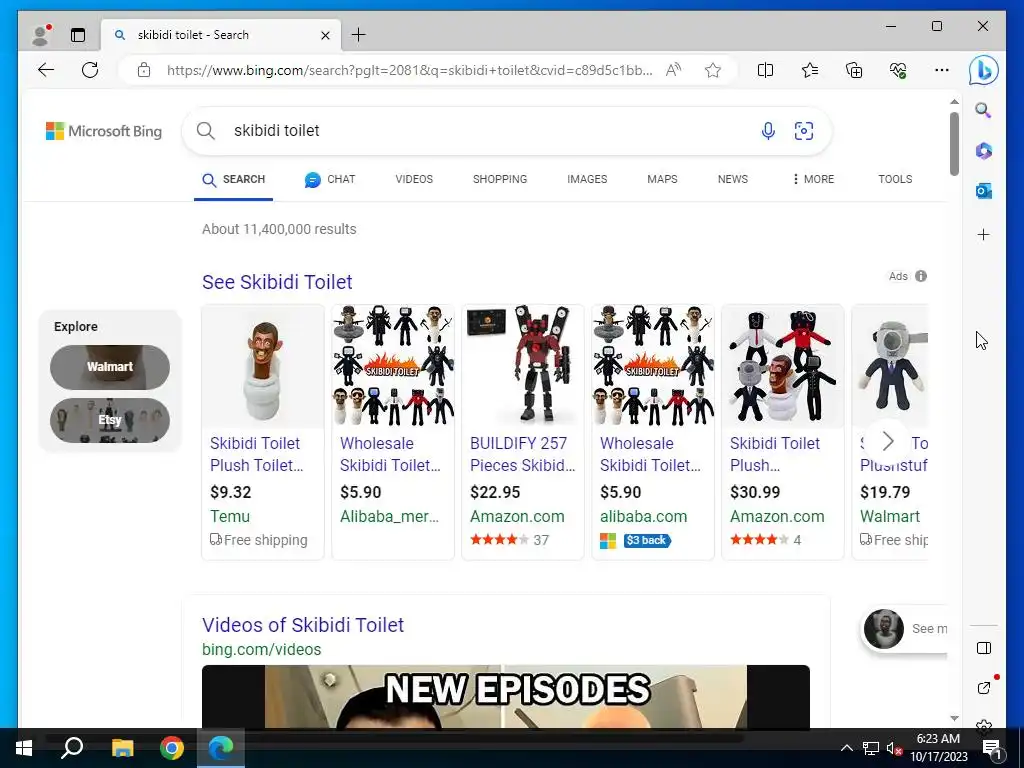Viewport: 1024px width, 768px height.
Task: Play the NEW EPISODES video thumbnail
Action: pos(505,696)
